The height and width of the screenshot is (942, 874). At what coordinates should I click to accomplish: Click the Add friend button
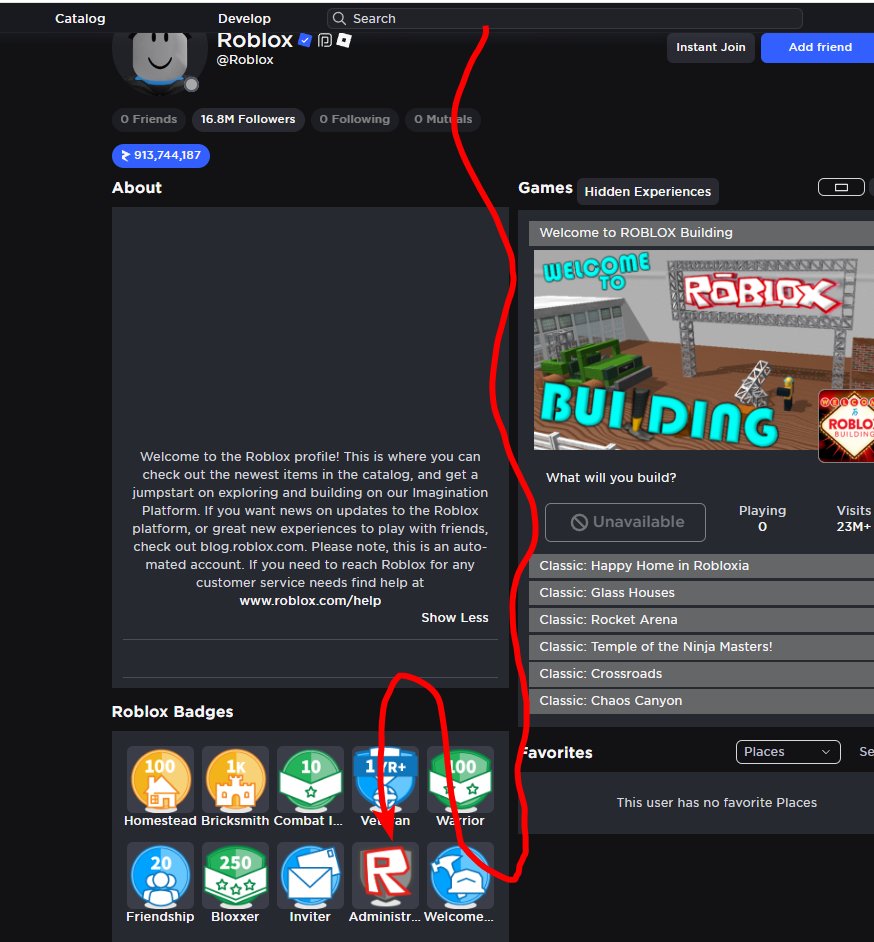[x=820, y=47]
